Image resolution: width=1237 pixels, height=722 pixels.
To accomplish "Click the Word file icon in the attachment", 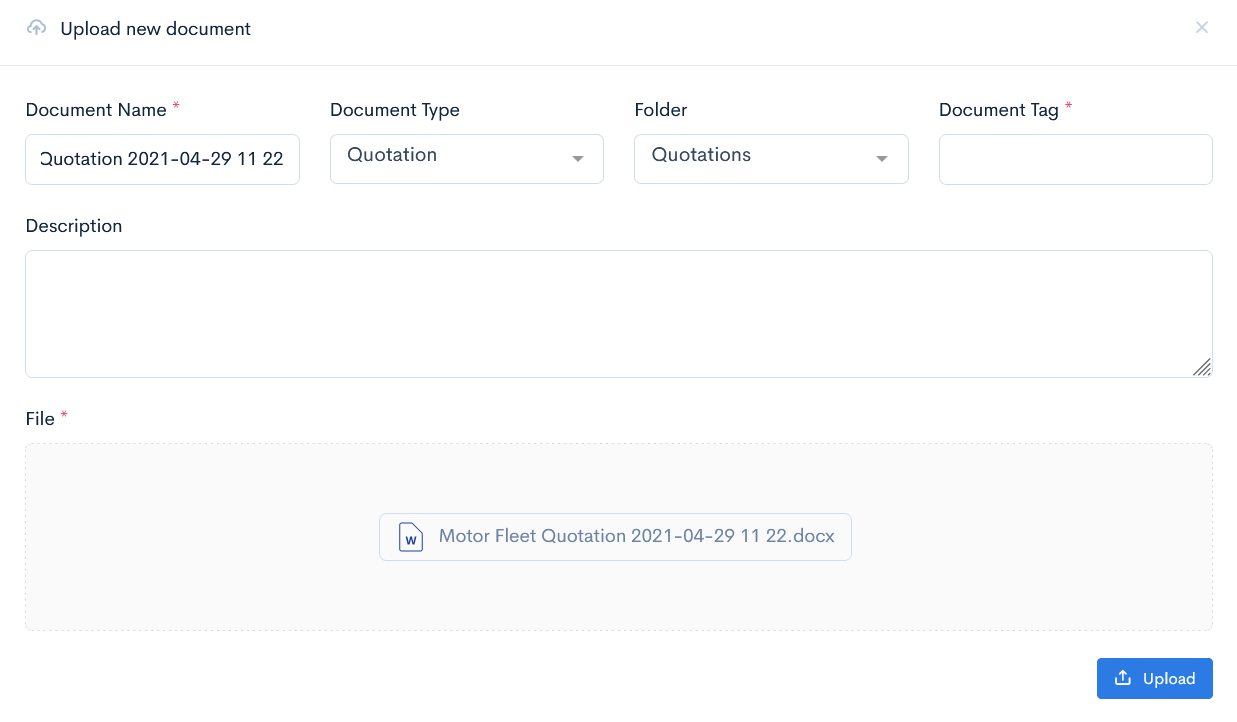I will [411, 537].
